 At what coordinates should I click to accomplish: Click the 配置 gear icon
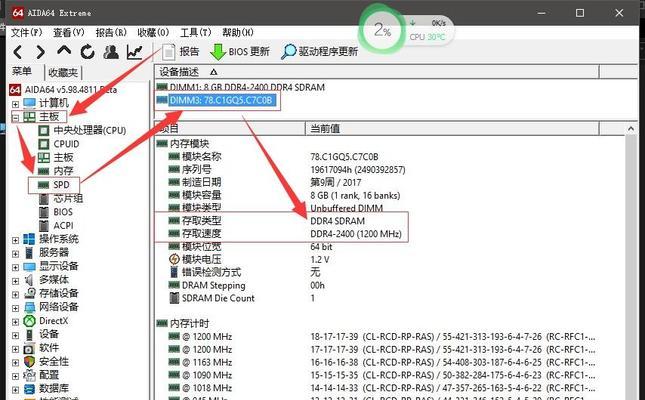tap(30, 375)
